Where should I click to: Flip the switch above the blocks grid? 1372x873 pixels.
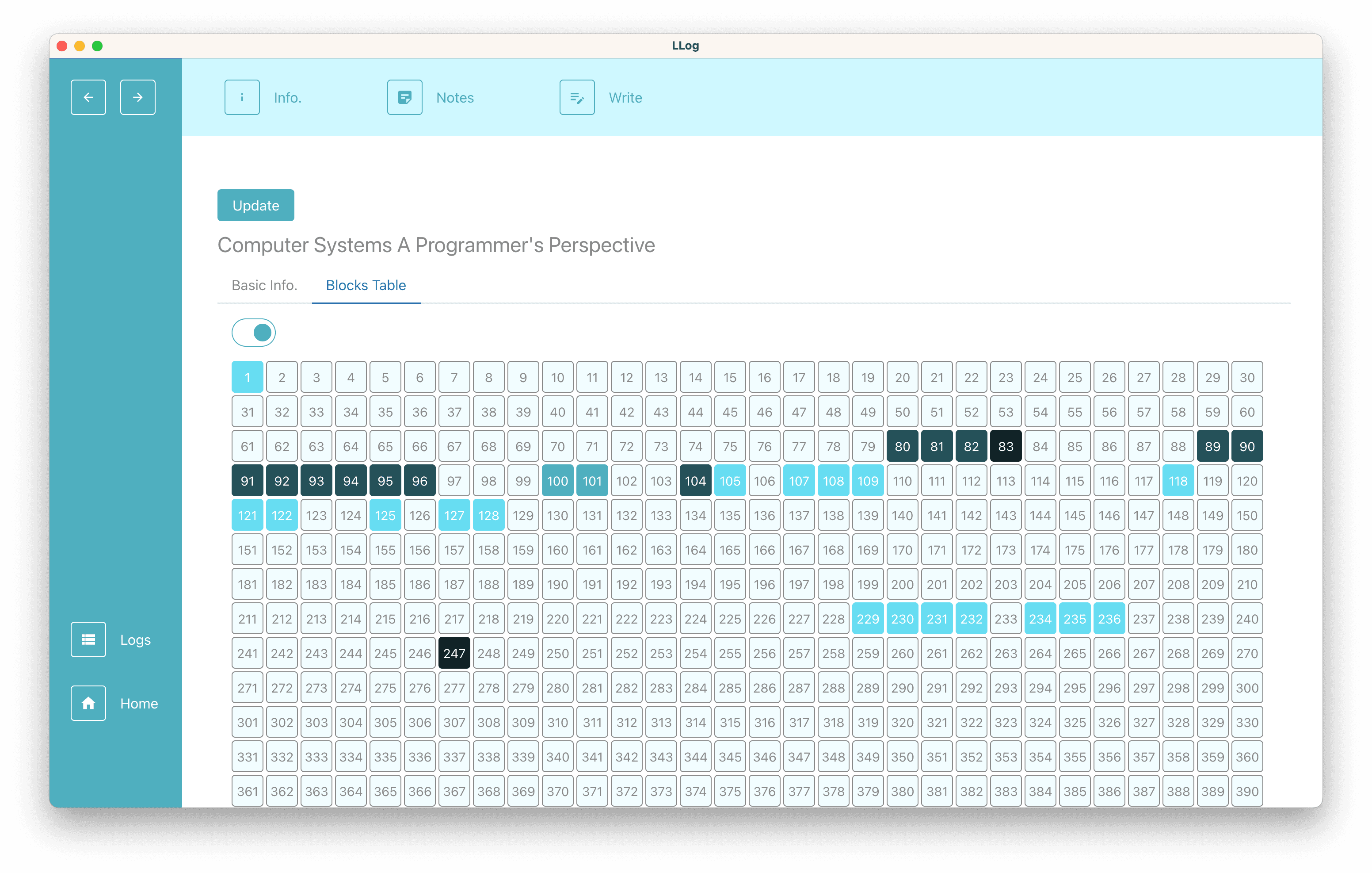coord(254,332)
